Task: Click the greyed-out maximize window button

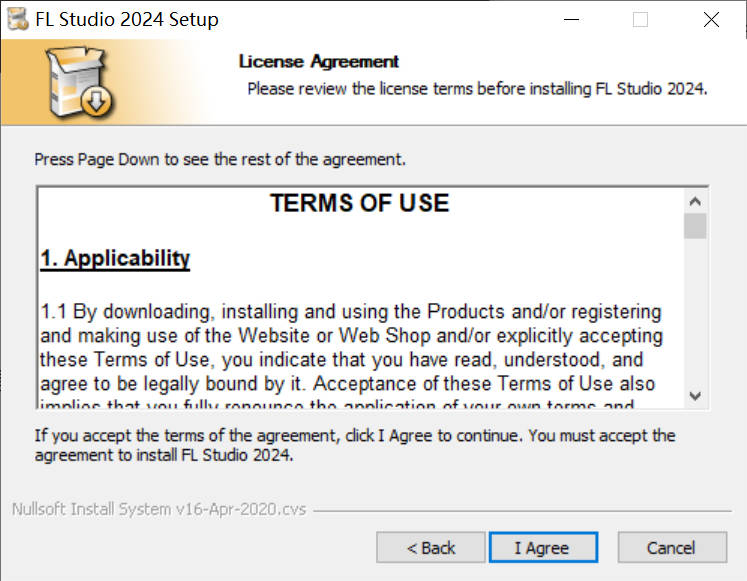Action: point(640,19)
